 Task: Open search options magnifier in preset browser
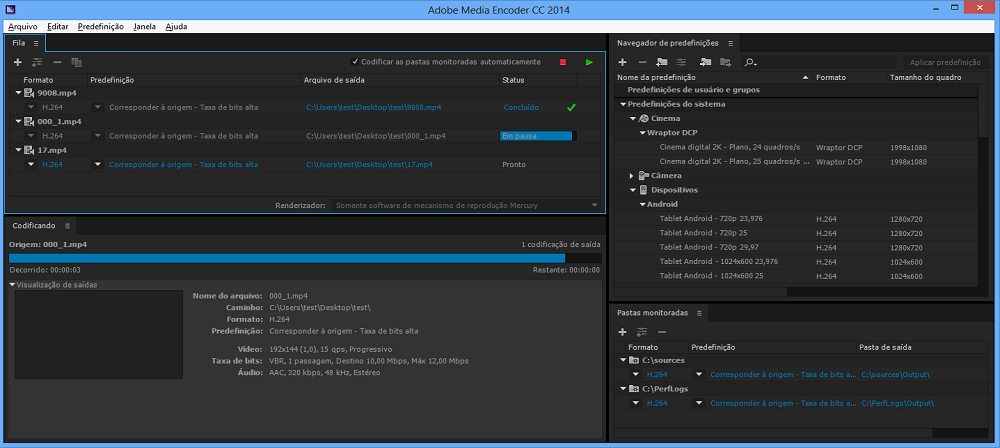[751, 62]
